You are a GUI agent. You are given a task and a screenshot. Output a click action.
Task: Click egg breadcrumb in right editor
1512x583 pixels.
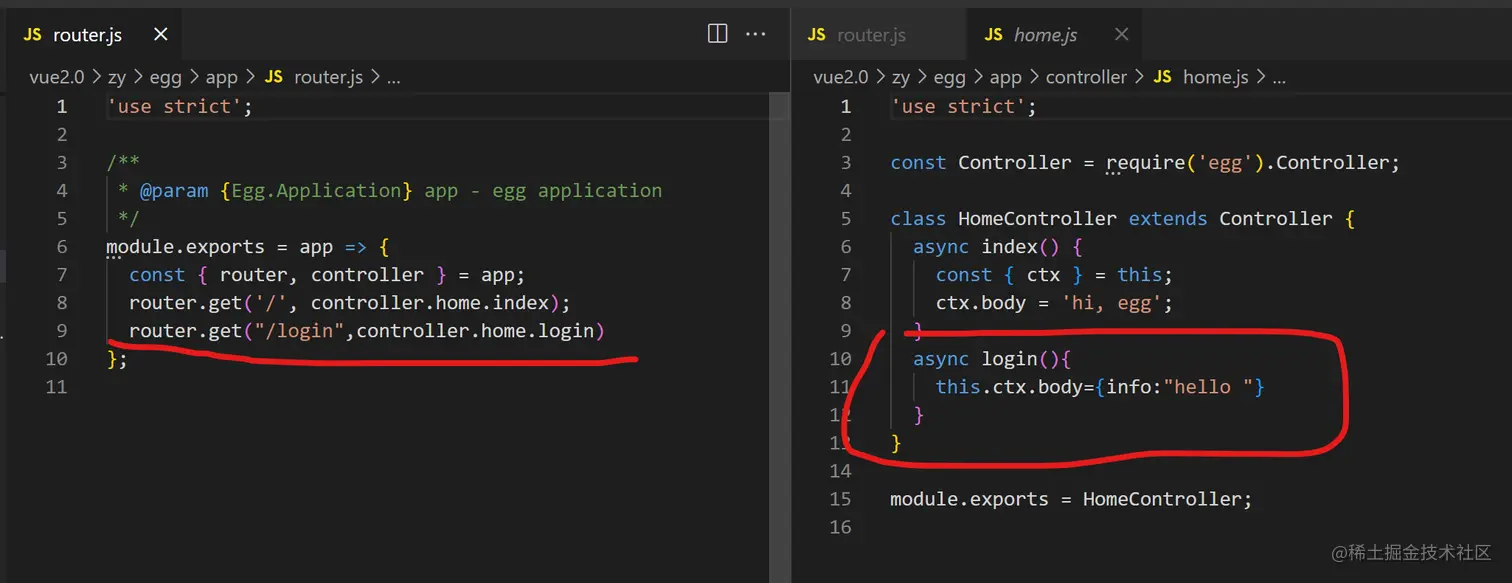950,77
